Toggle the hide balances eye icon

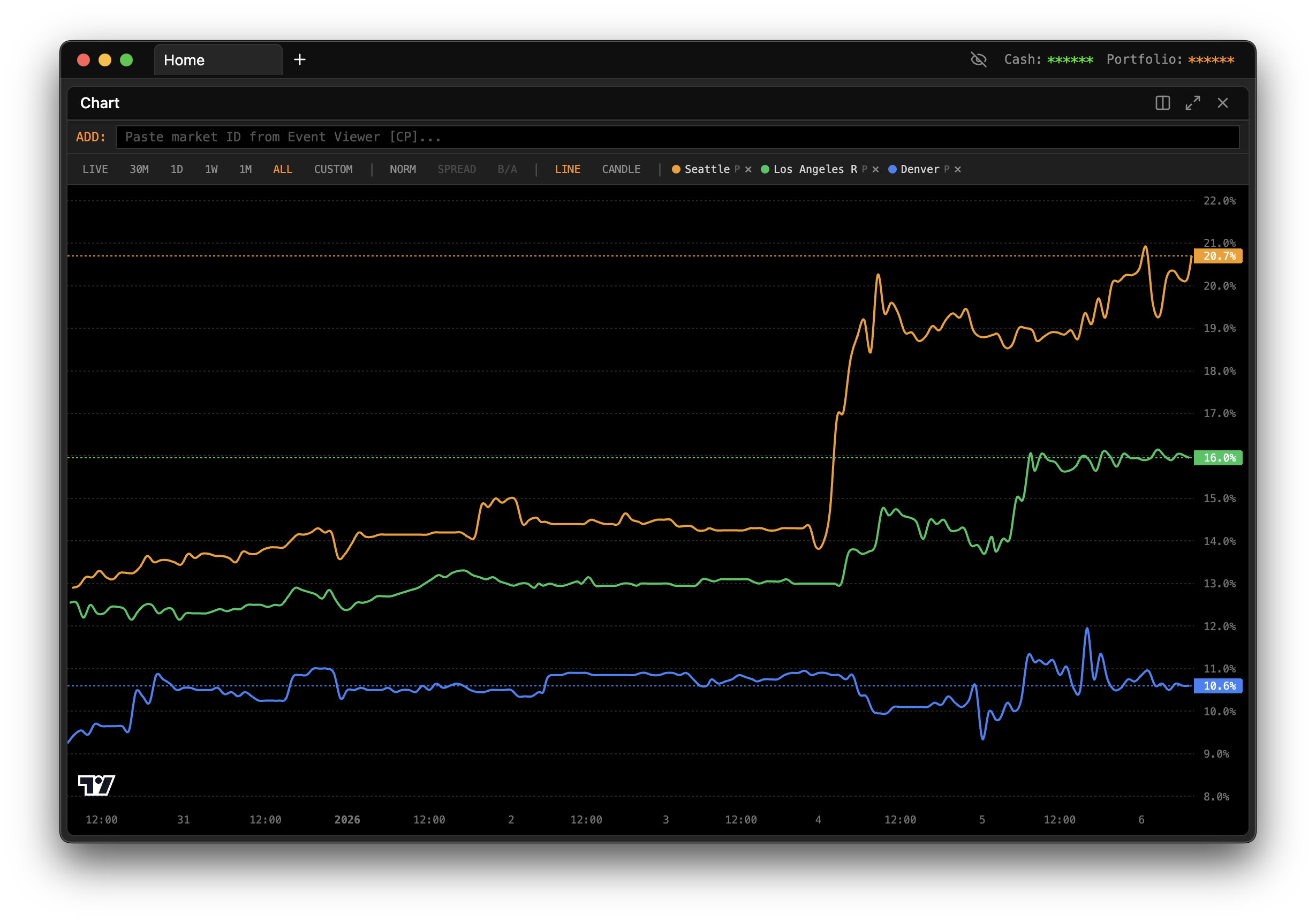pos(978,59)
